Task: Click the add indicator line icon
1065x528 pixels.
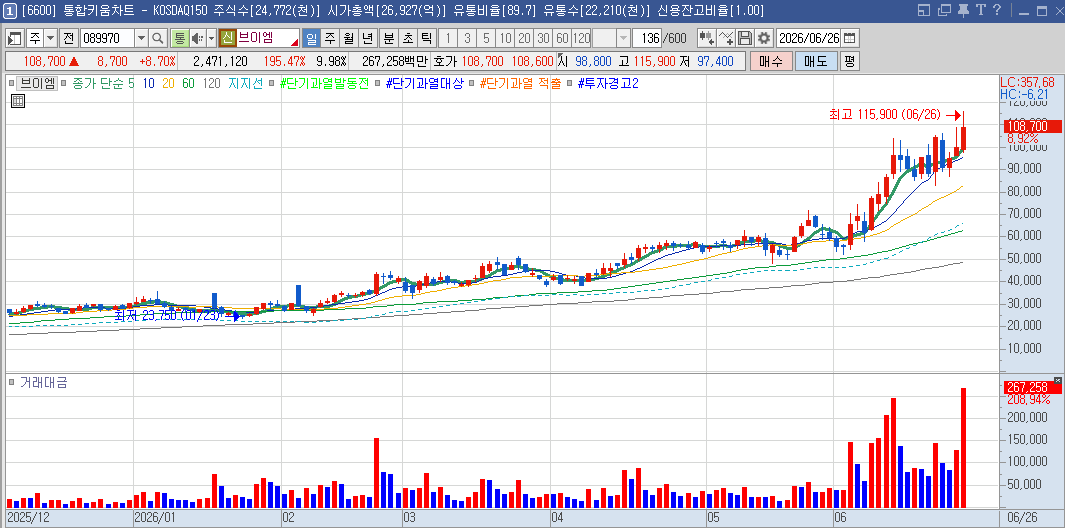Action: [726, 38]
